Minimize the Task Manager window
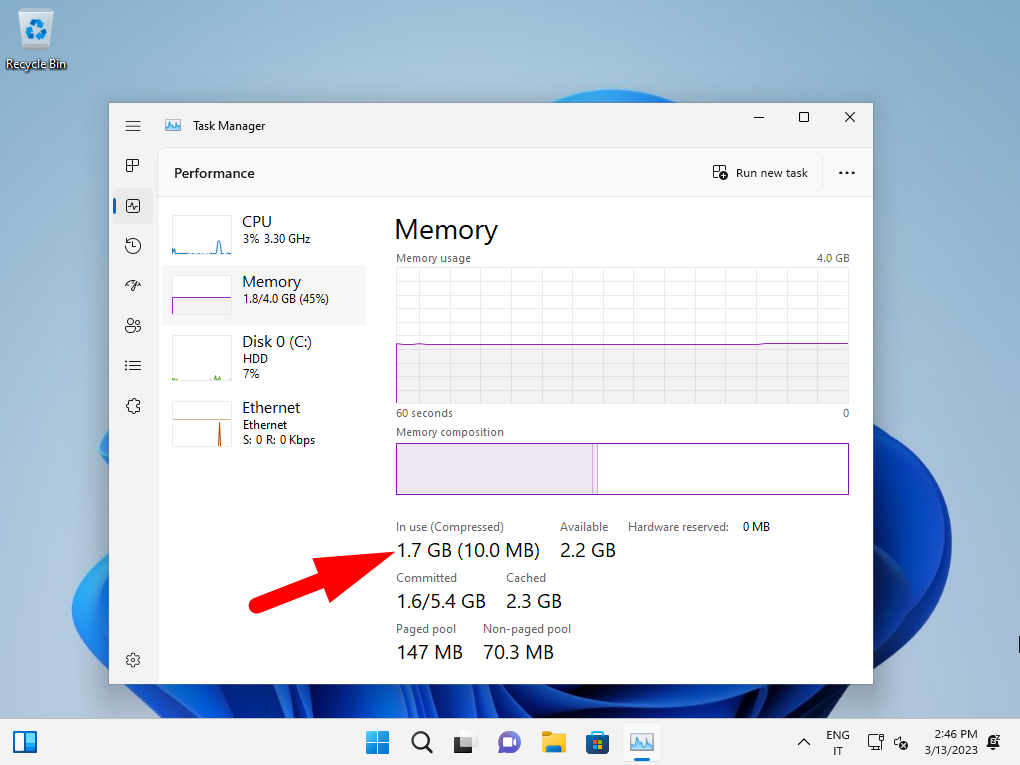The width and height of the screenshot is (1020, 765). (758, 117)
